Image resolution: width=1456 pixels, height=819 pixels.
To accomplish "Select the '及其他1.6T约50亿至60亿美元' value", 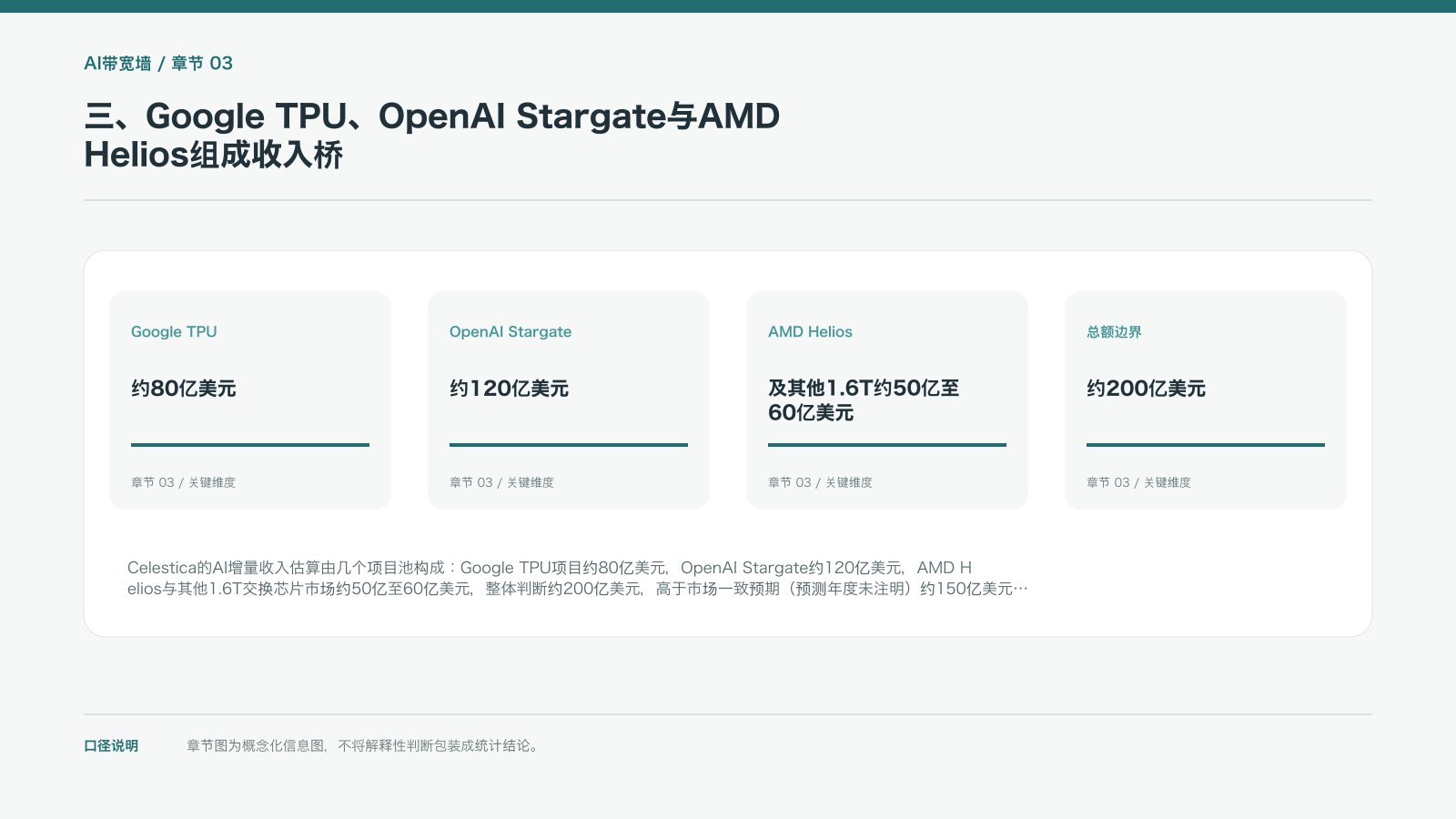I will pyautogui.click(x=864, y=400).
